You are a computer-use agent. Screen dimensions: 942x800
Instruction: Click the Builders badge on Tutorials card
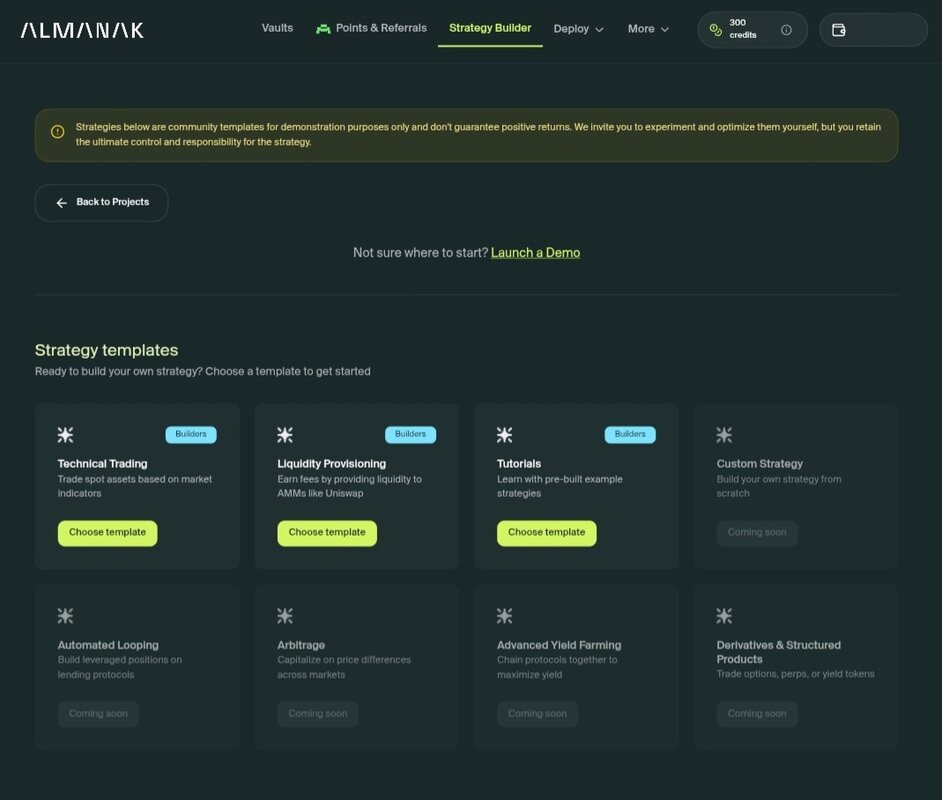pos(630,435)
